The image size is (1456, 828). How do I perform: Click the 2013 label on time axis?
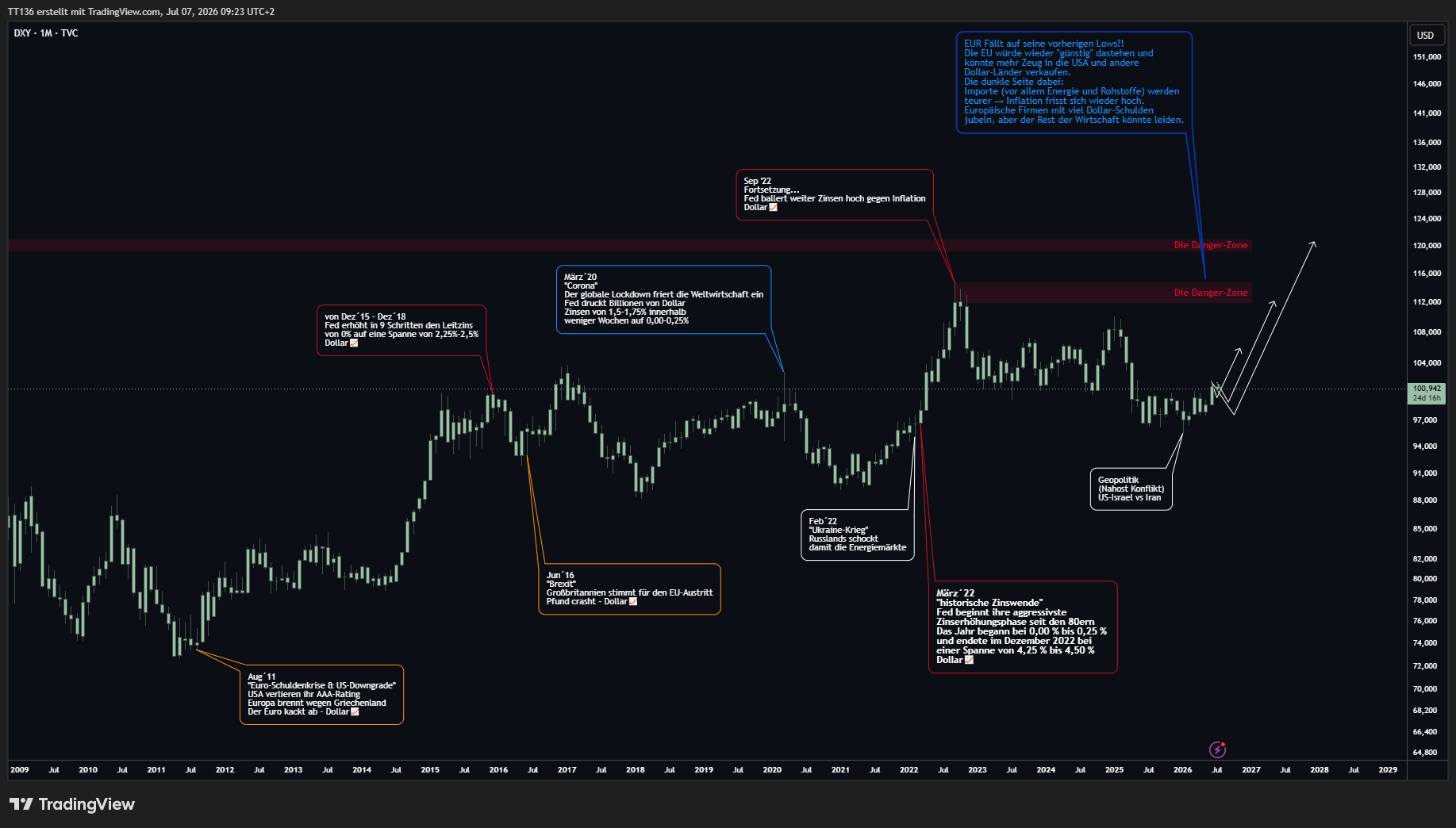294,770
